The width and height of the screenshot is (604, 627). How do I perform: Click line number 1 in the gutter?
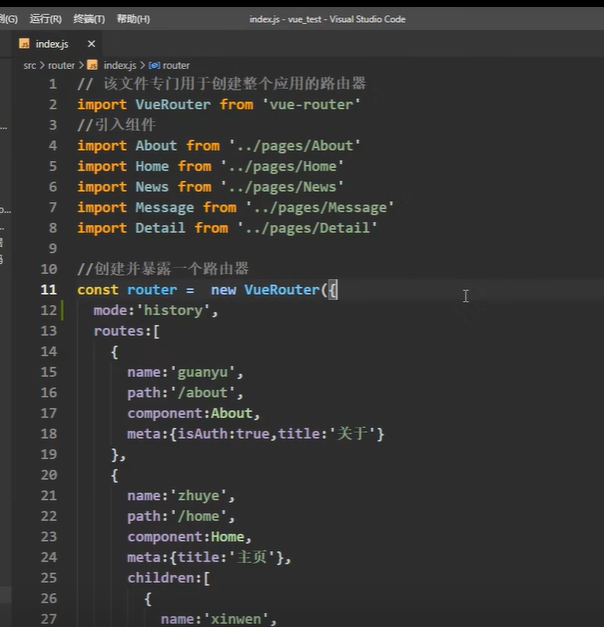52,84
